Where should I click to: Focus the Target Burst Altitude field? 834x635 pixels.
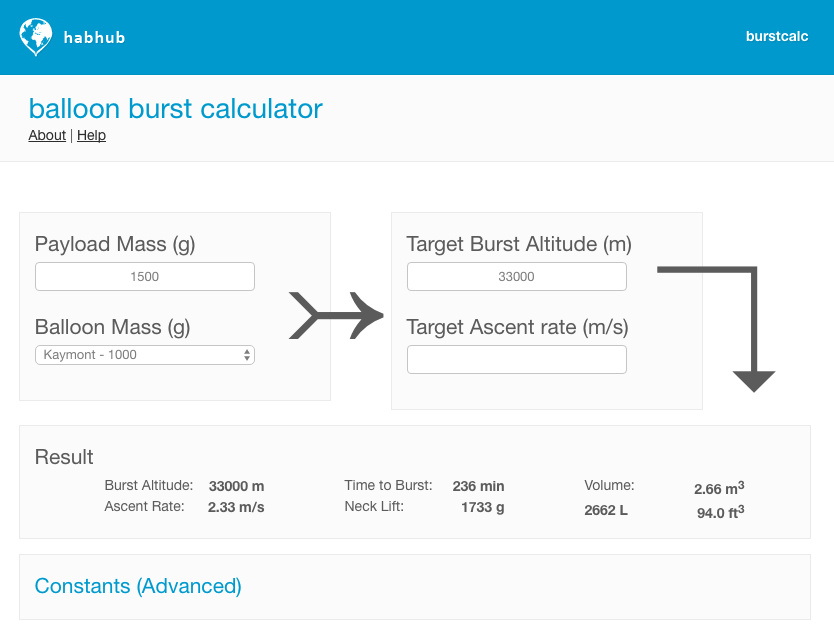click(517, 277)
